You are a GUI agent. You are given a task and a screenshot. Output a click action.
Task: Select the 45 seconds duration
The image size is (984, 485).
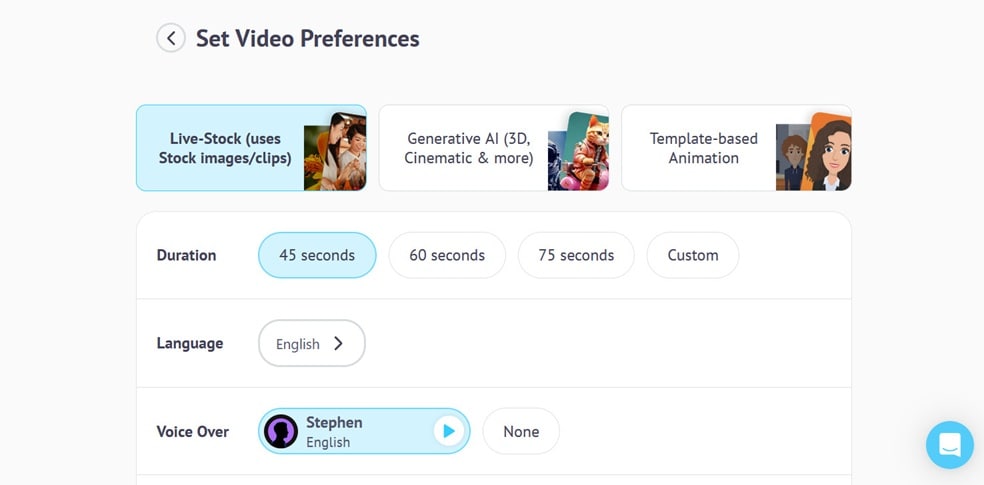pos(317,255)
